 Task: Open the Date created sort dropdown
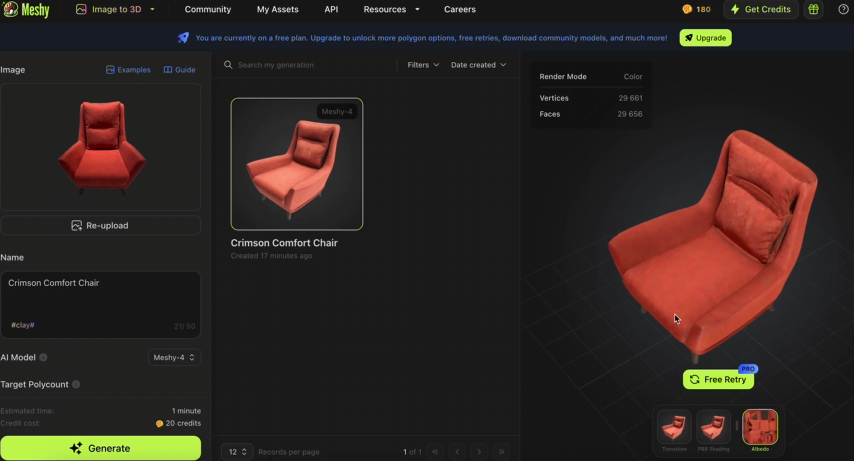click(x=478, y=65)
